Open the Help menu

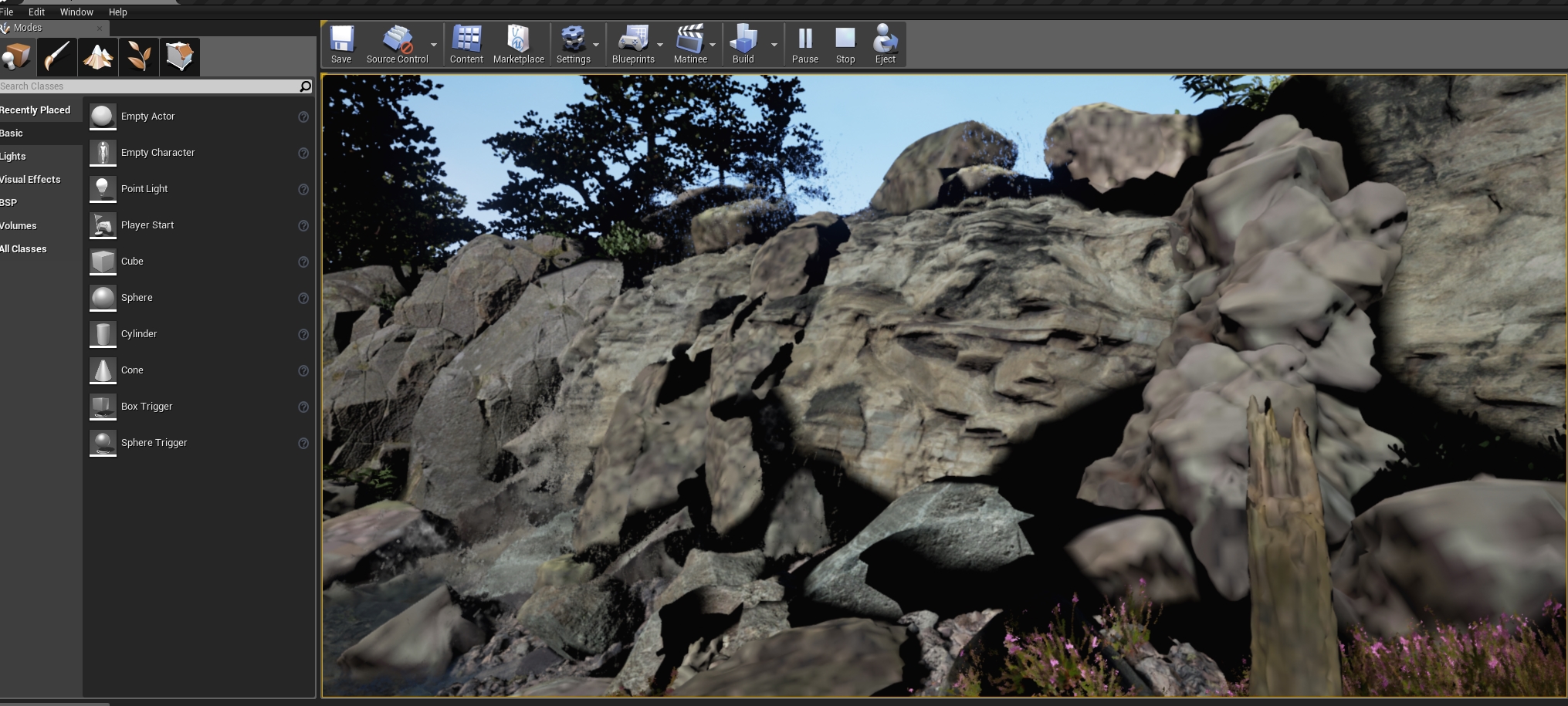[117, 12]
